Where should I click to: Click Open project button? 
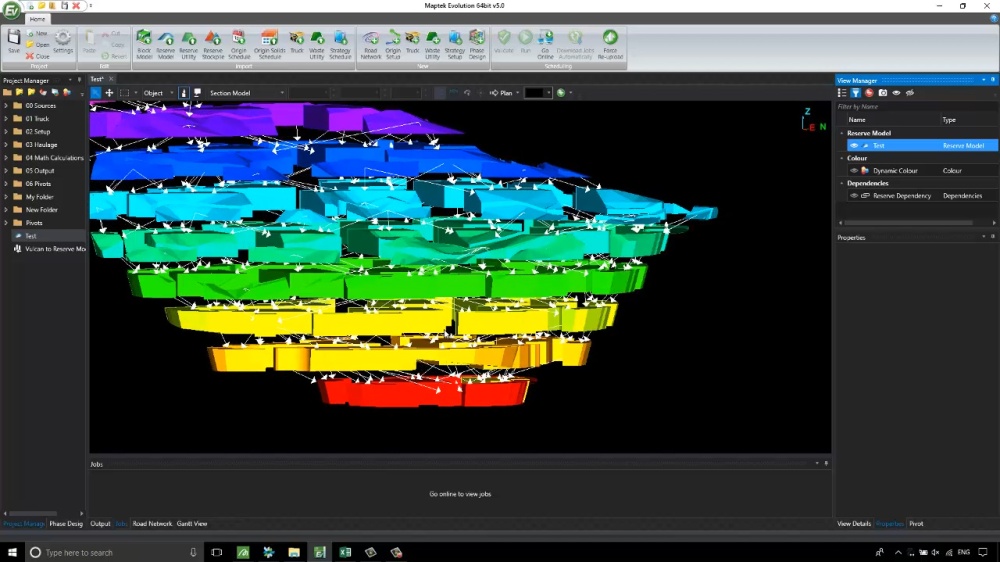point(38,45)
